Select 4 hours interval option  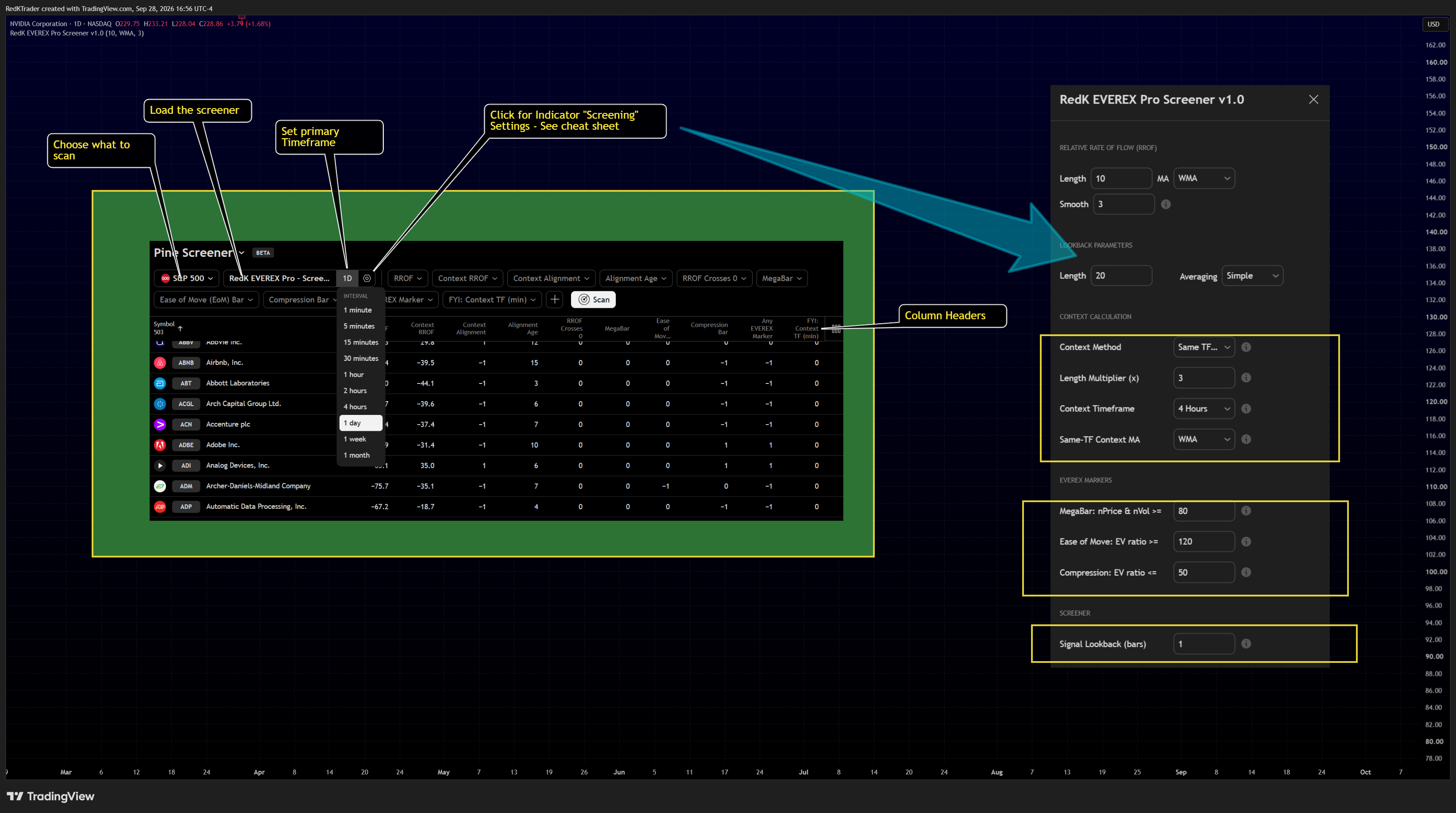[x=361, y=407]
